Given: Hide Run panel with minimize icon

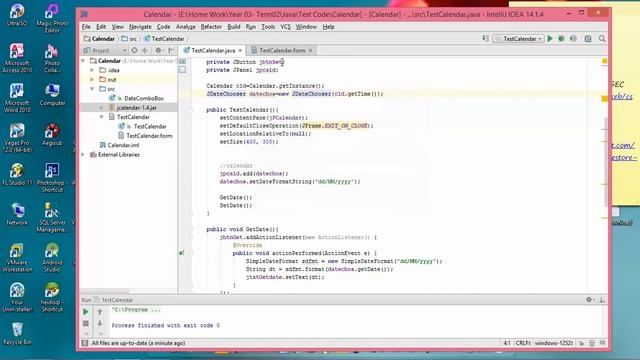Looking at the screenshot, I should (602, 300).
